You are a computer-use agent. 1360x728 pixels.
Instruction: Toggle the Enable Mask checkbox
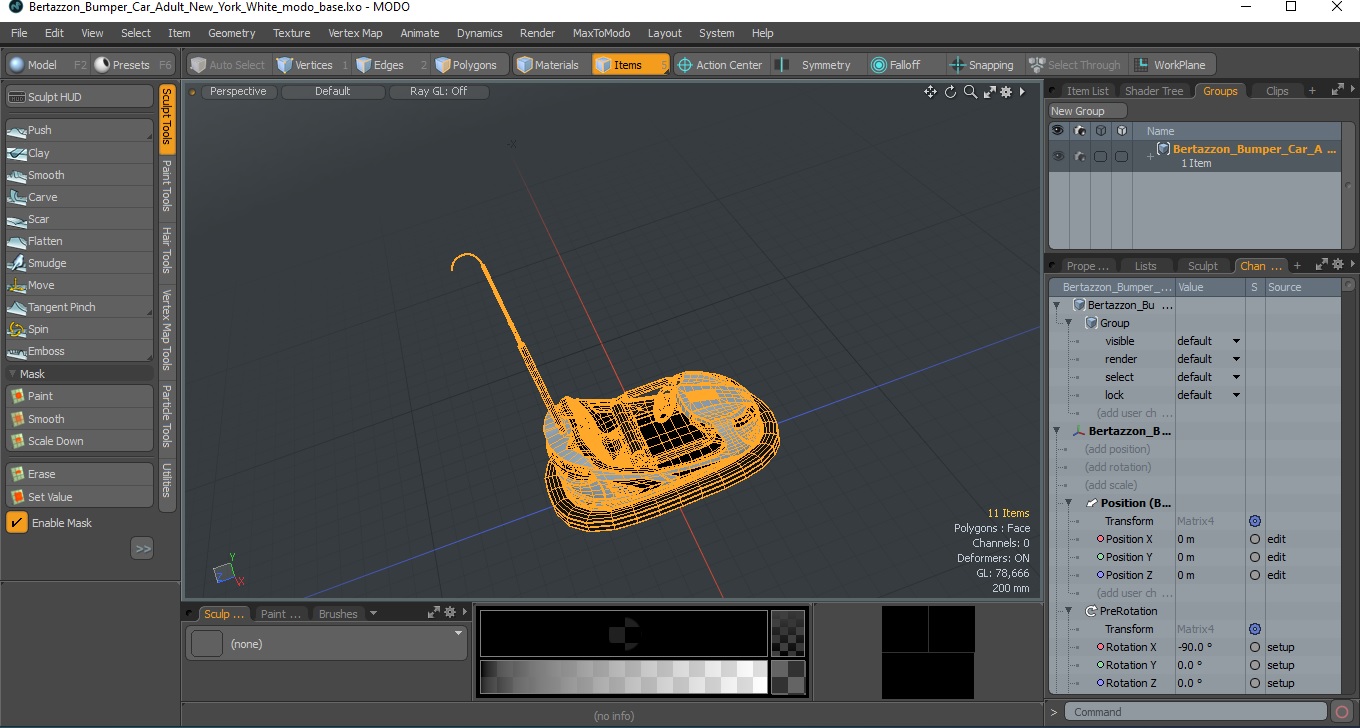(17, 523)
